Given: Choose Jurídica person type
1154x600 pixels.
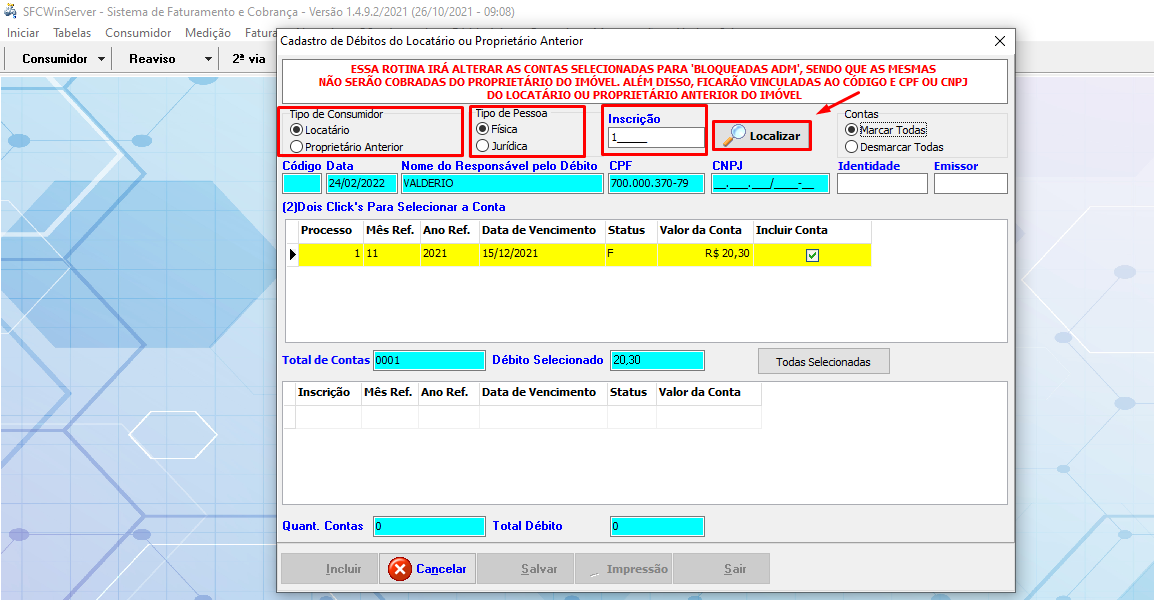Looking at the screenshot, I should pyautogui.click(x=484, y=146).
